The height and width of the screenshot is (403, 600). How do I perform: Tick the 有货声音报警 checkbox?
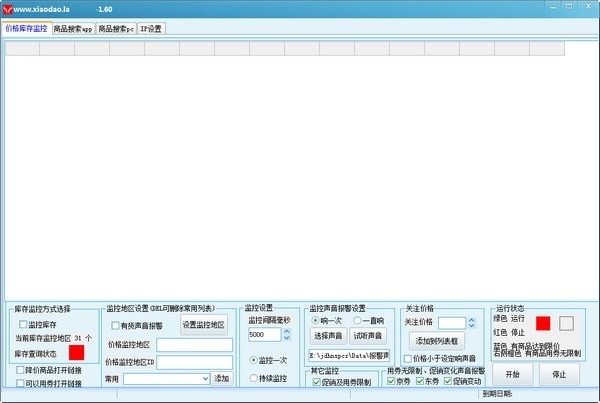pyautogui.click(x=115, y=326)
